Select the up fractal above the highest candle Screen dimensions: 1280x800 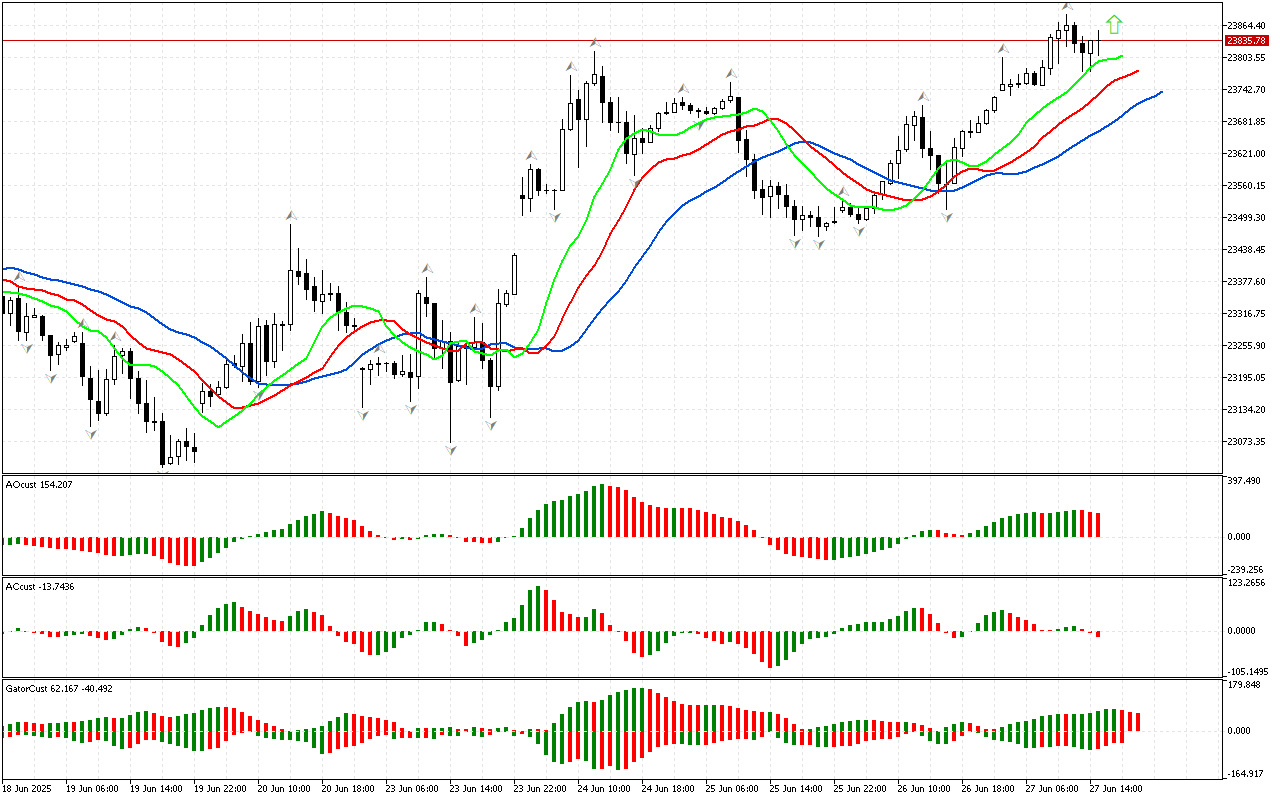1067,7
